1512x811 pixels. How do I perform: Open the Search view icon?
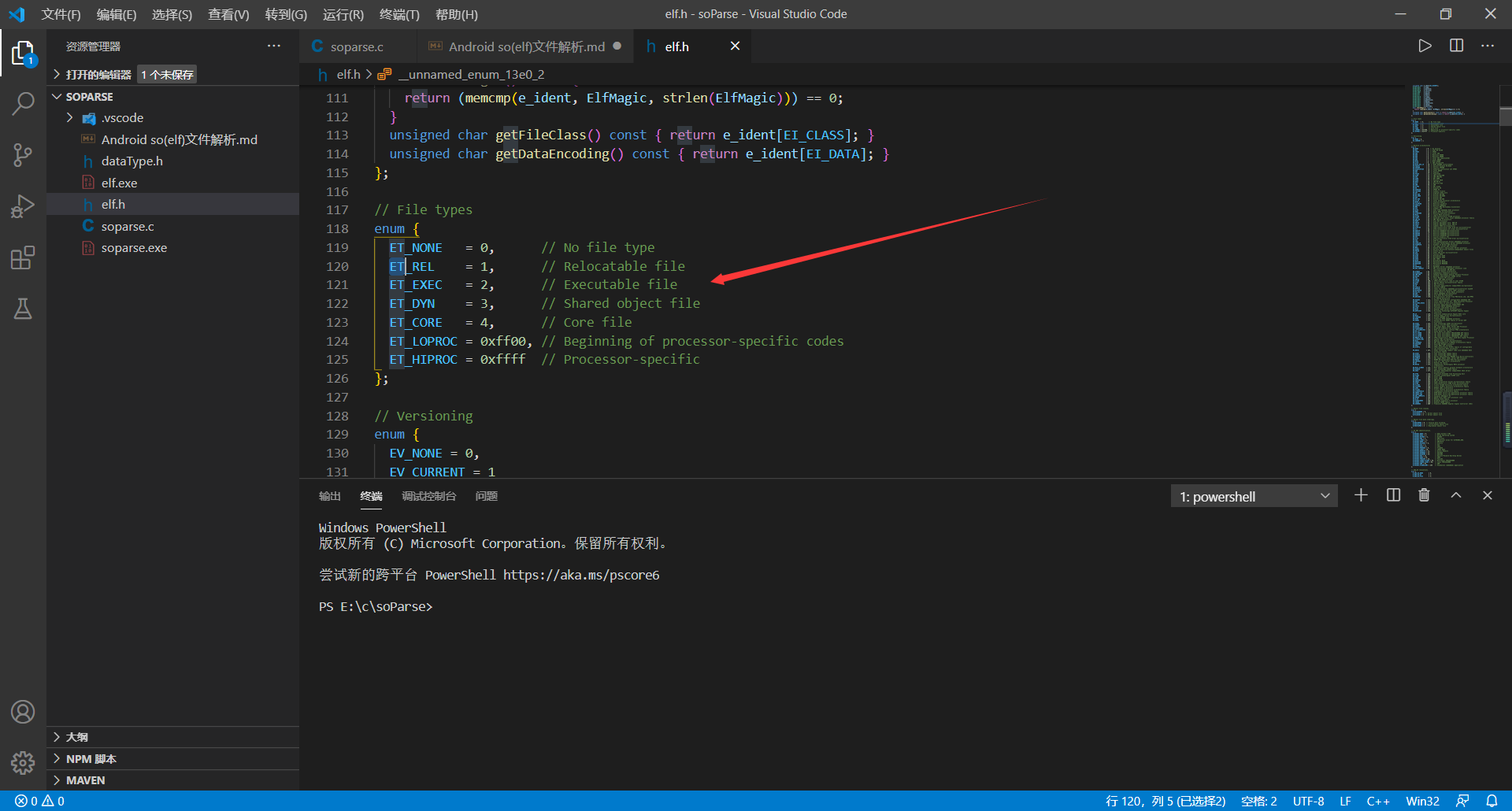coord(23,104)
